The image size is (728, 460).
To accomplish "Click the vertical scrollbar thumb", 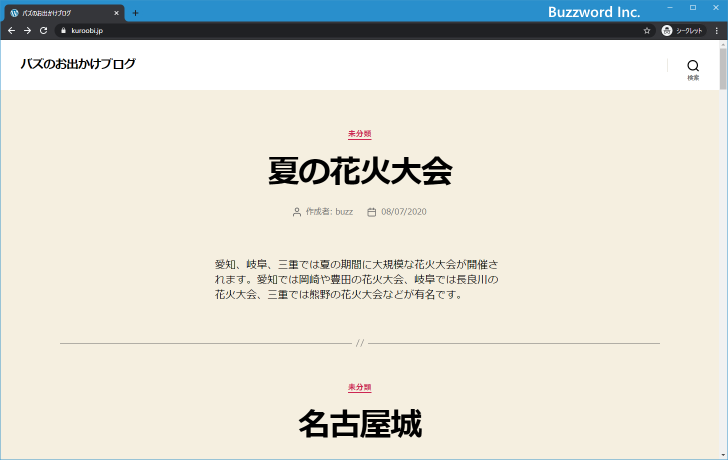I will (x=723, y=68).
